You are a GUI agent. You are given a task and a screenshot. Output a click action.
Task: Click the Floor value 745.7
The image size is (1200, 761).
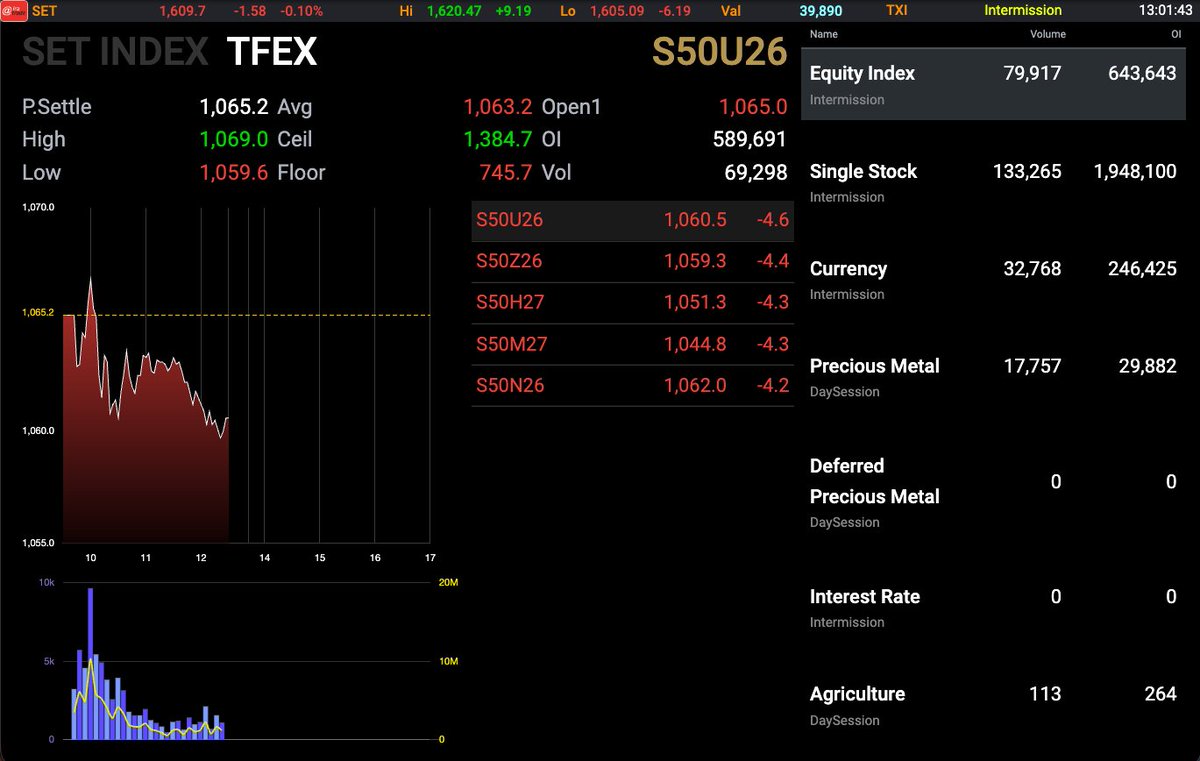(506, 172)
